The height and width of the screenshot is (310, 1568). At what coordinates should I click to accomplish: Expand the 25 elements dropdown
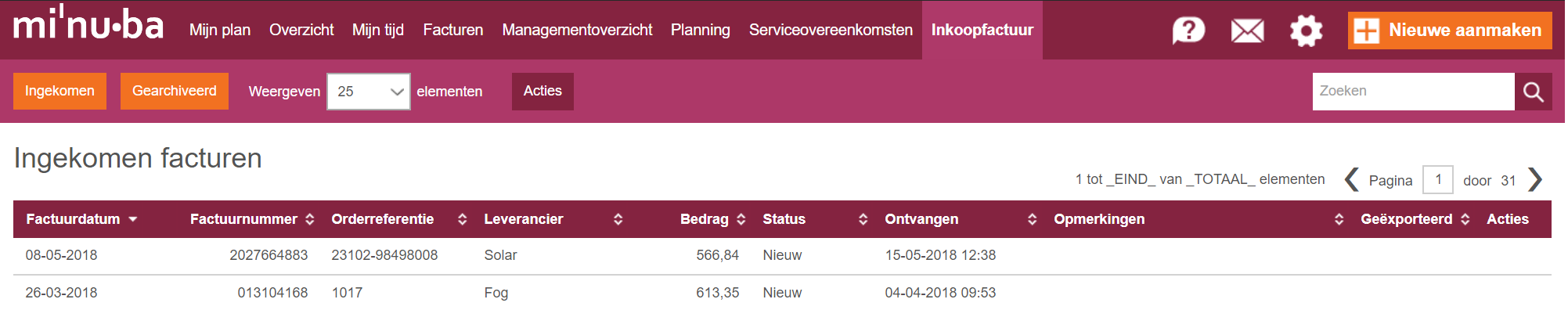click(x=369, y=92)
